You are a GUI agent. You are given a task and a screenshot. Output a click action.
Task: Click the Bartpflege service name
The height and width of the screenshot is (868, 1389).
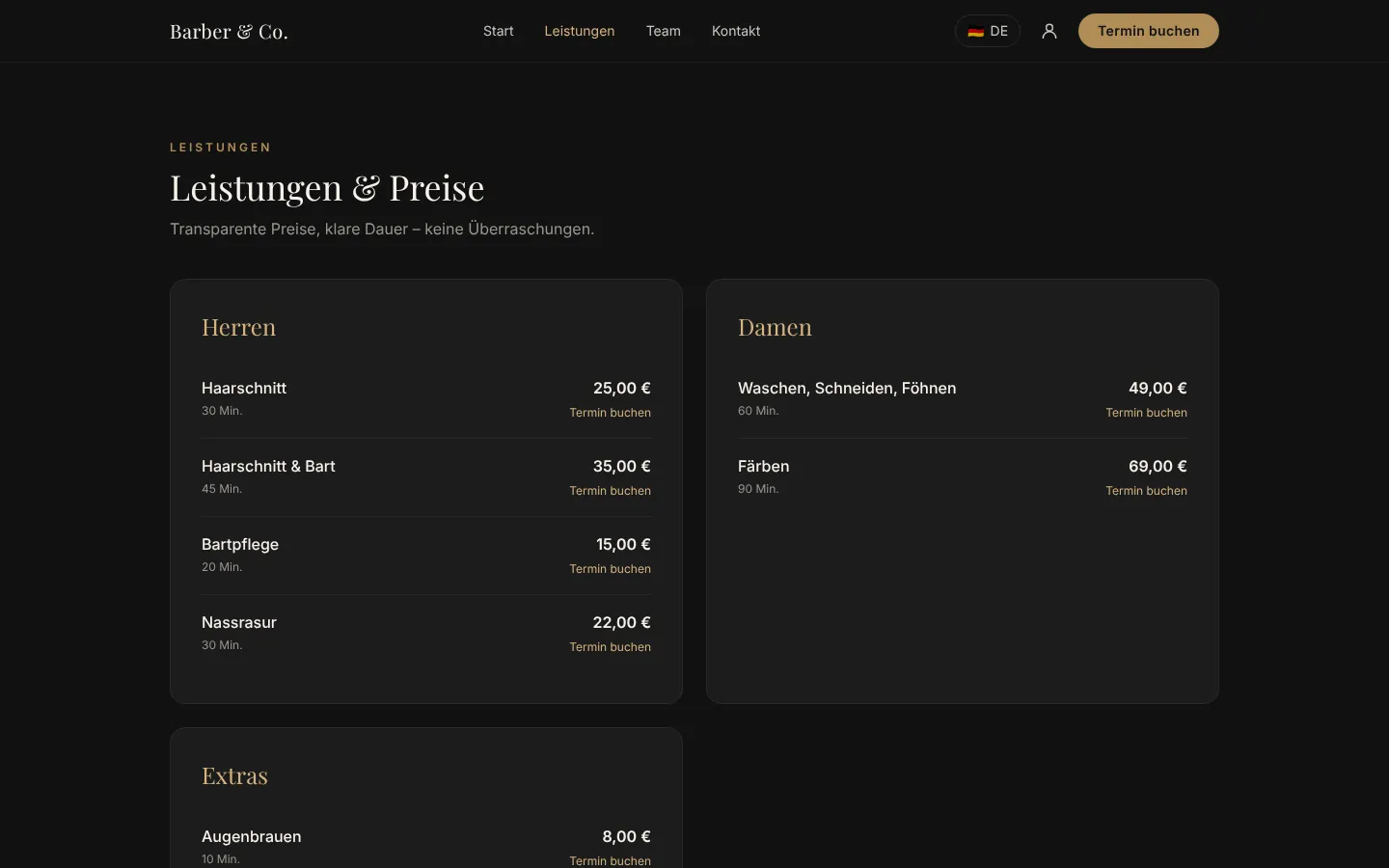coord(240,544)
